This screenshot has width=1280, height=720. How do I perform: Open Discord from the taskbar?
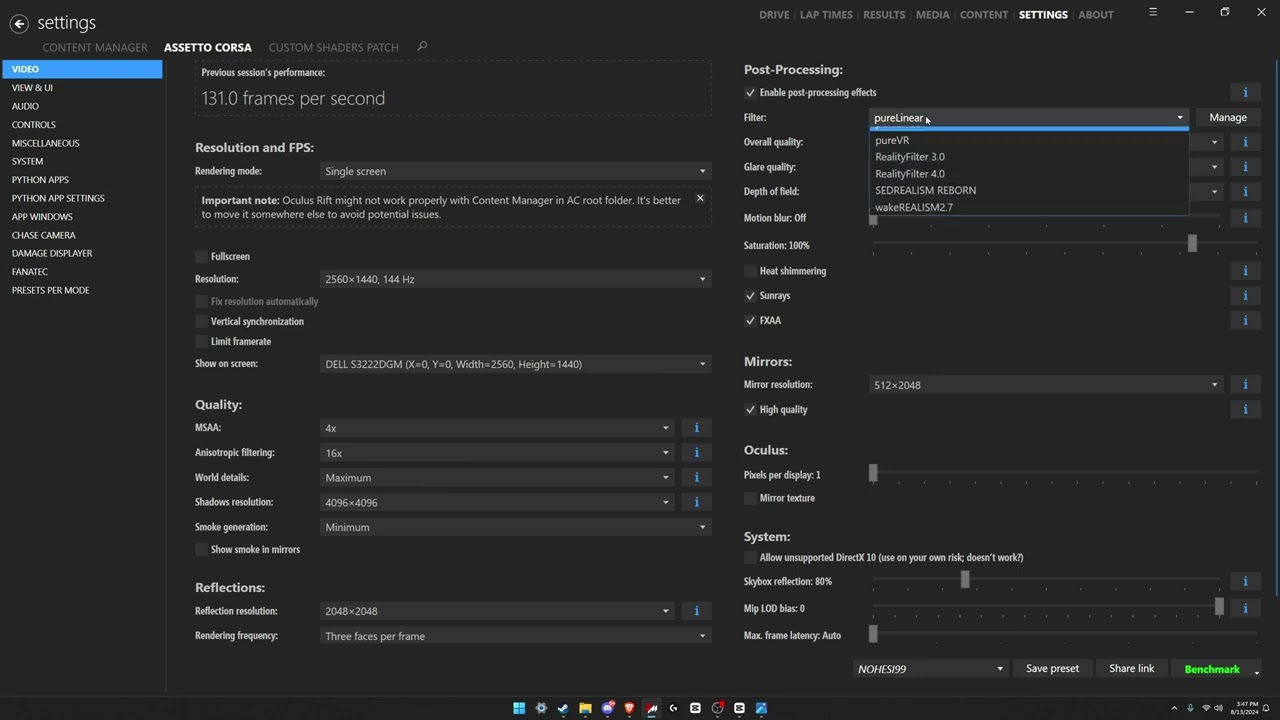[x=607, y=708]
